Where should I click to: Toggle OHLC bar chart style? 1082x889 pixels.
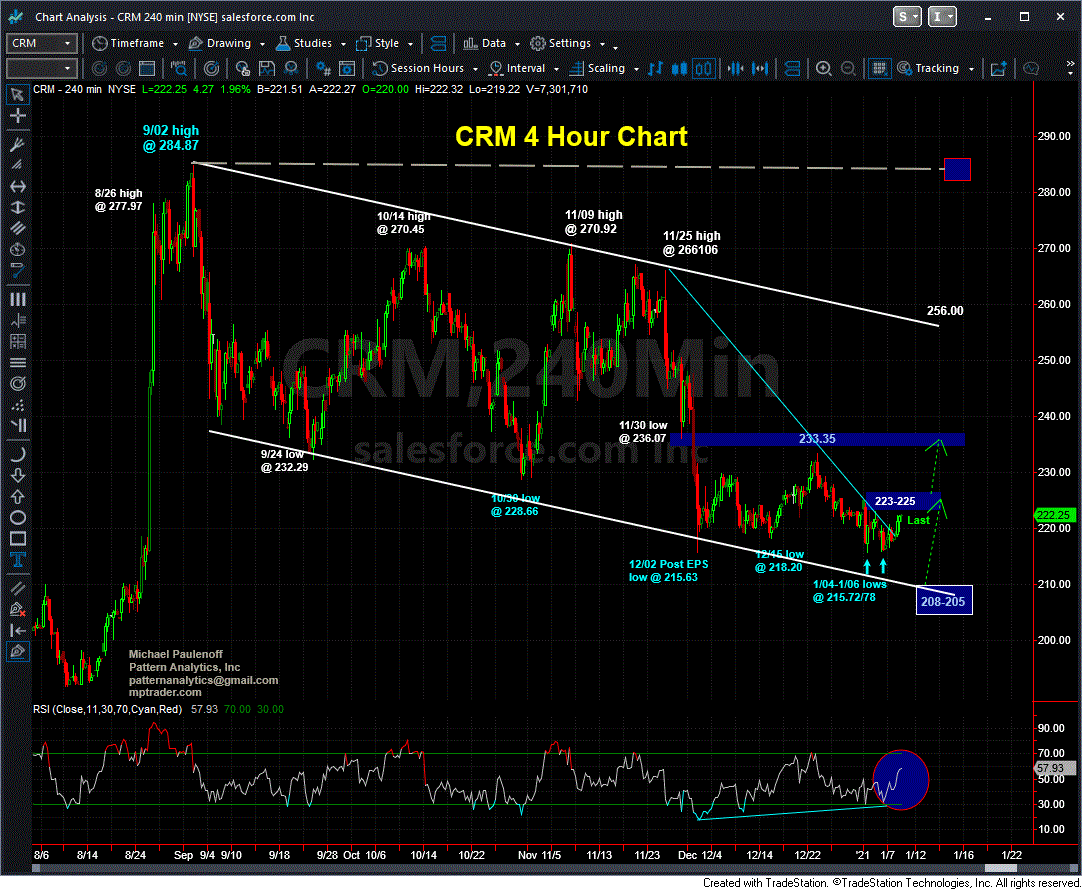(657, 68)
